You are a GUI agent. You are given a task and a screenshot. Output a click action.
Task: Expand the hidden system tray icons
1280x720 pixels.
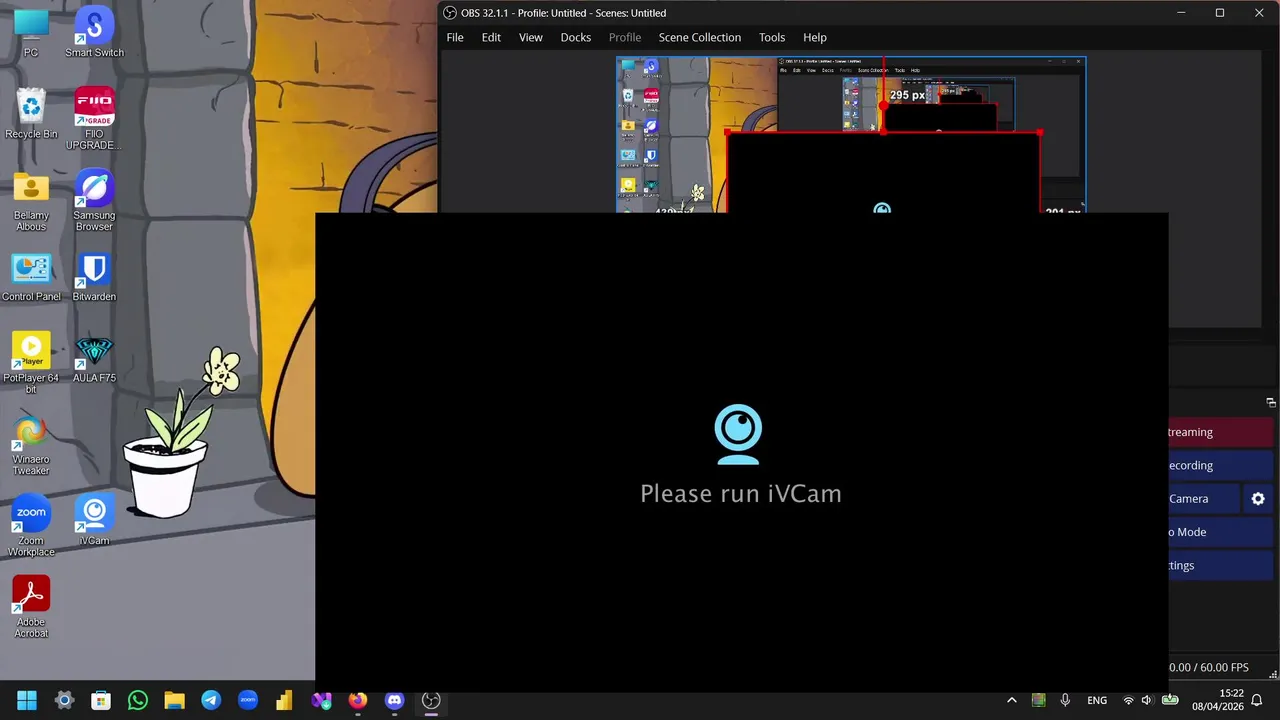(1011, 700)
